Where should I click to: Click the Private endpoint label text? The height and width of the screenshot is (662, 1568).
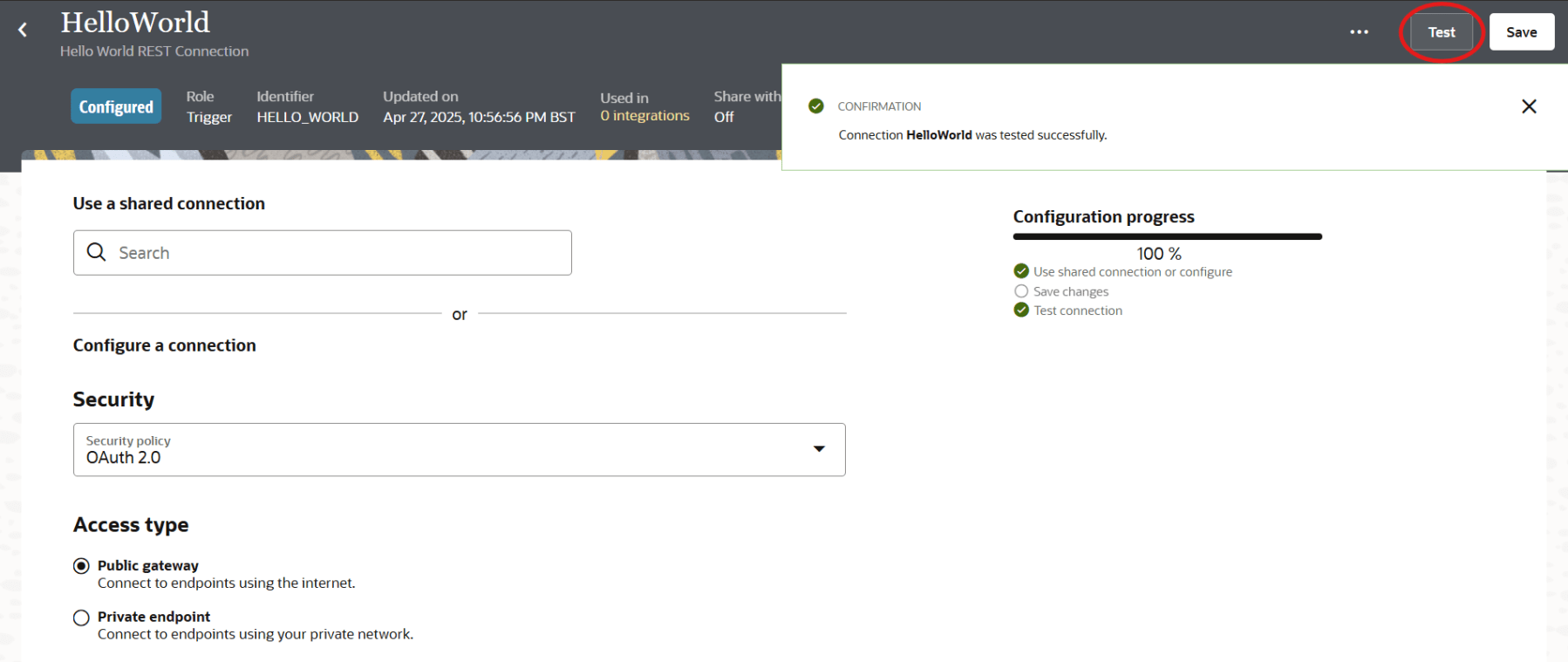(153, 617)
